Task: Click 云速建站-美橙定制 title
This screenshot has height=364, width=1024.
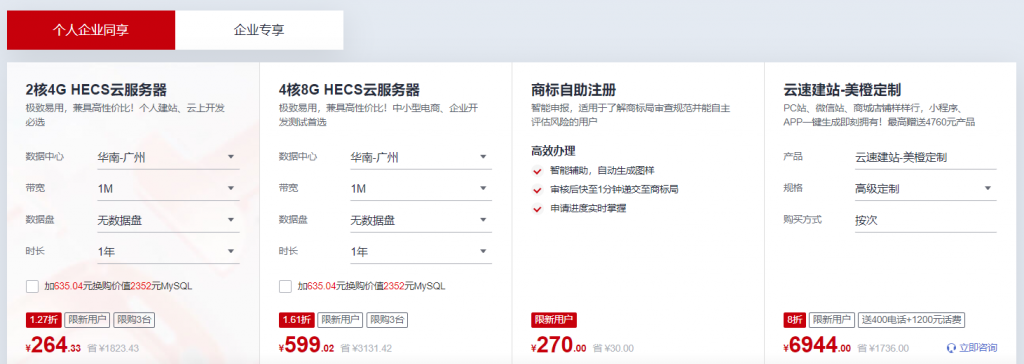Action: (x=842, y=90)
